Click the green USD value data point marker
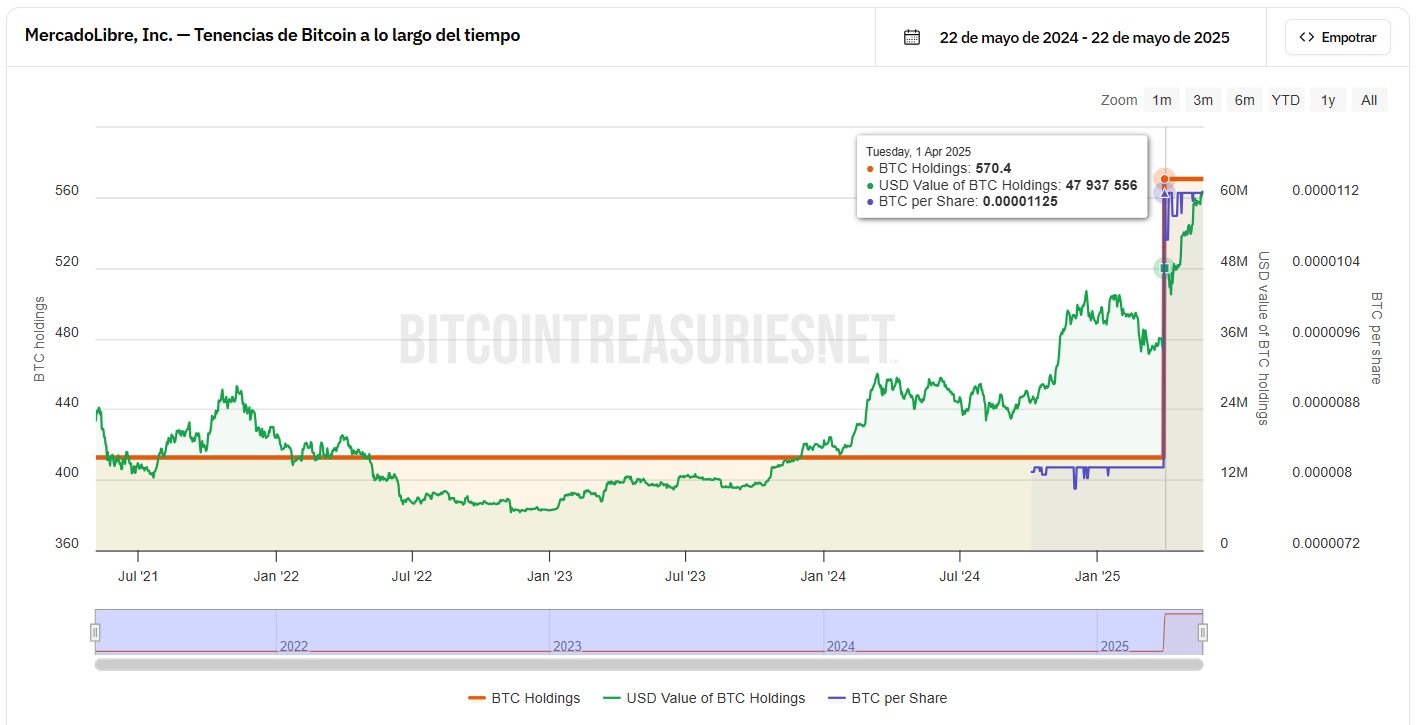 click(x=1164, y=268)
